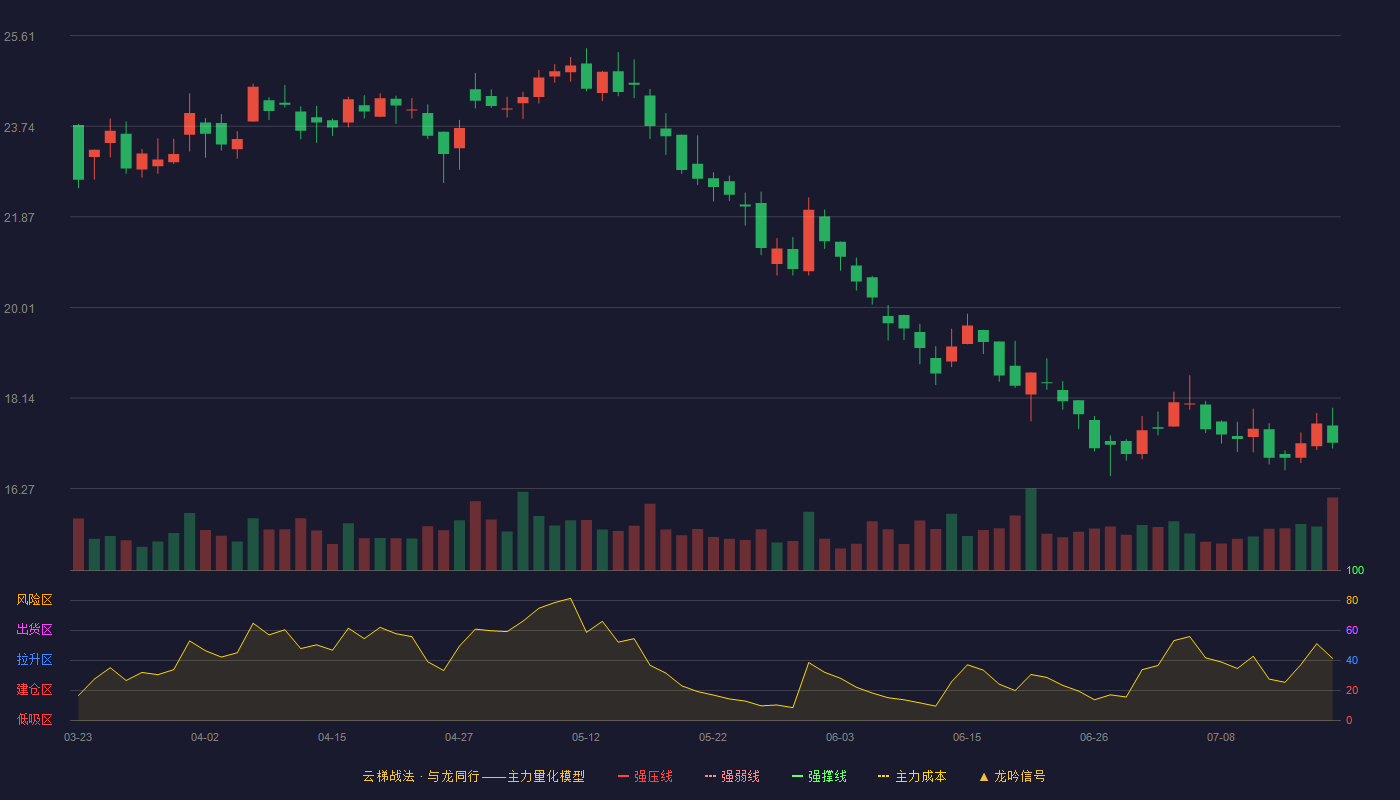The image size is (1400, 800).
Task: Click the 低吸区 zone label
Action: [34, 719]
